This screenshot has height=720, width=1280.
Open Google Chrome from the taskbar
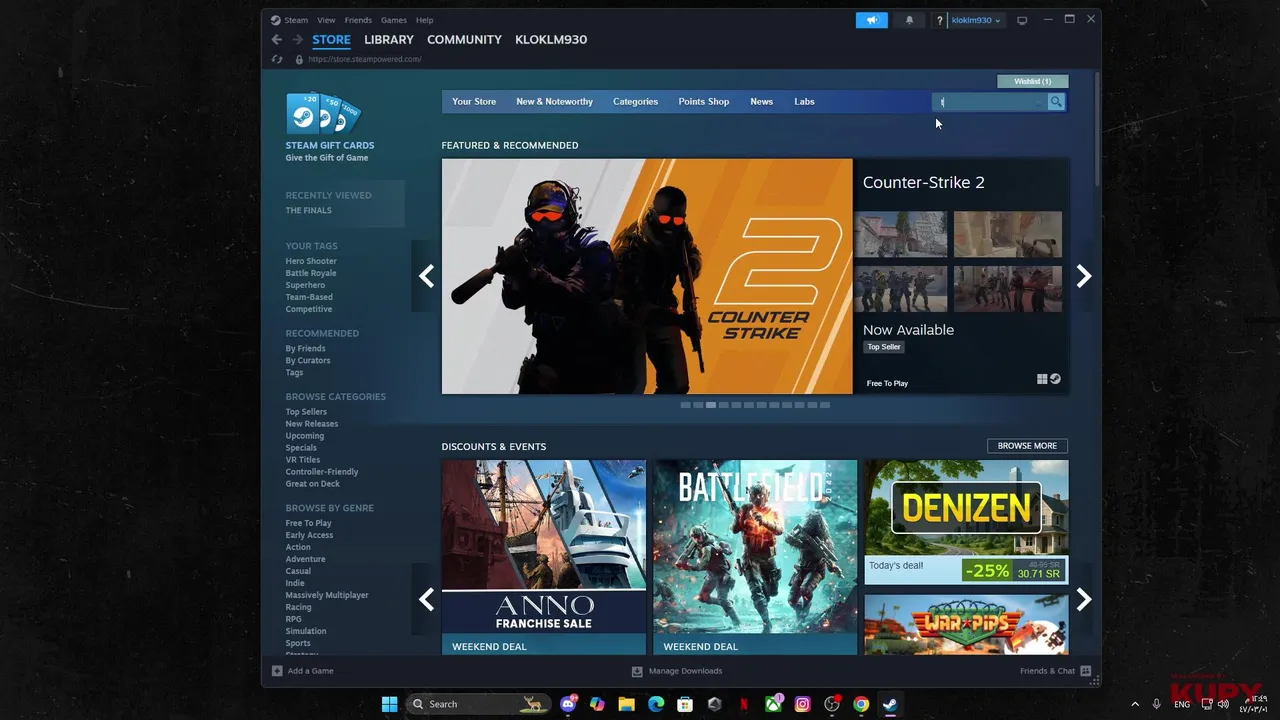(x=861, y=704)
